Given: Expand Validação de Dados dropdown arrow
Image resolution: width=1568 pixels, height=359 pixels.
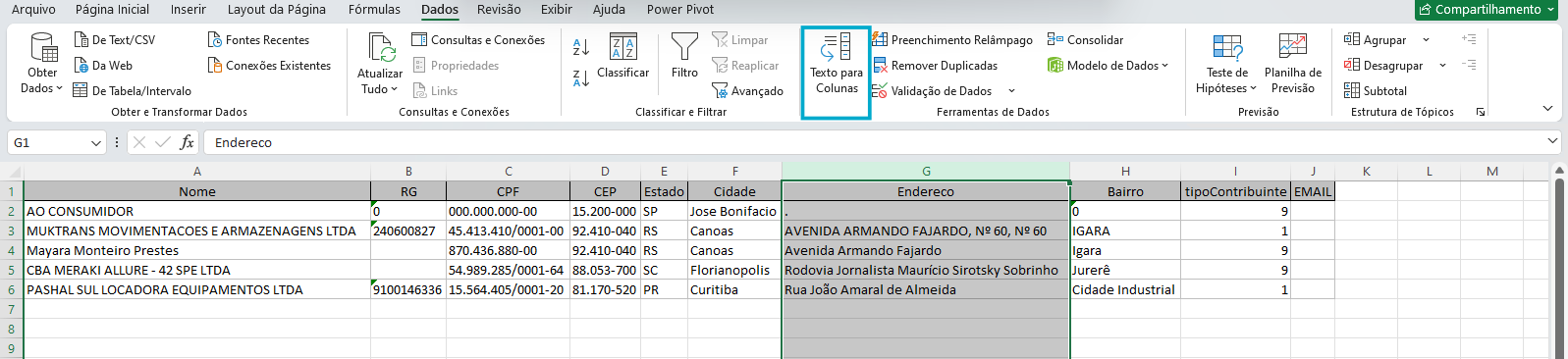Looking at the screenshot, I should 1011,91.
